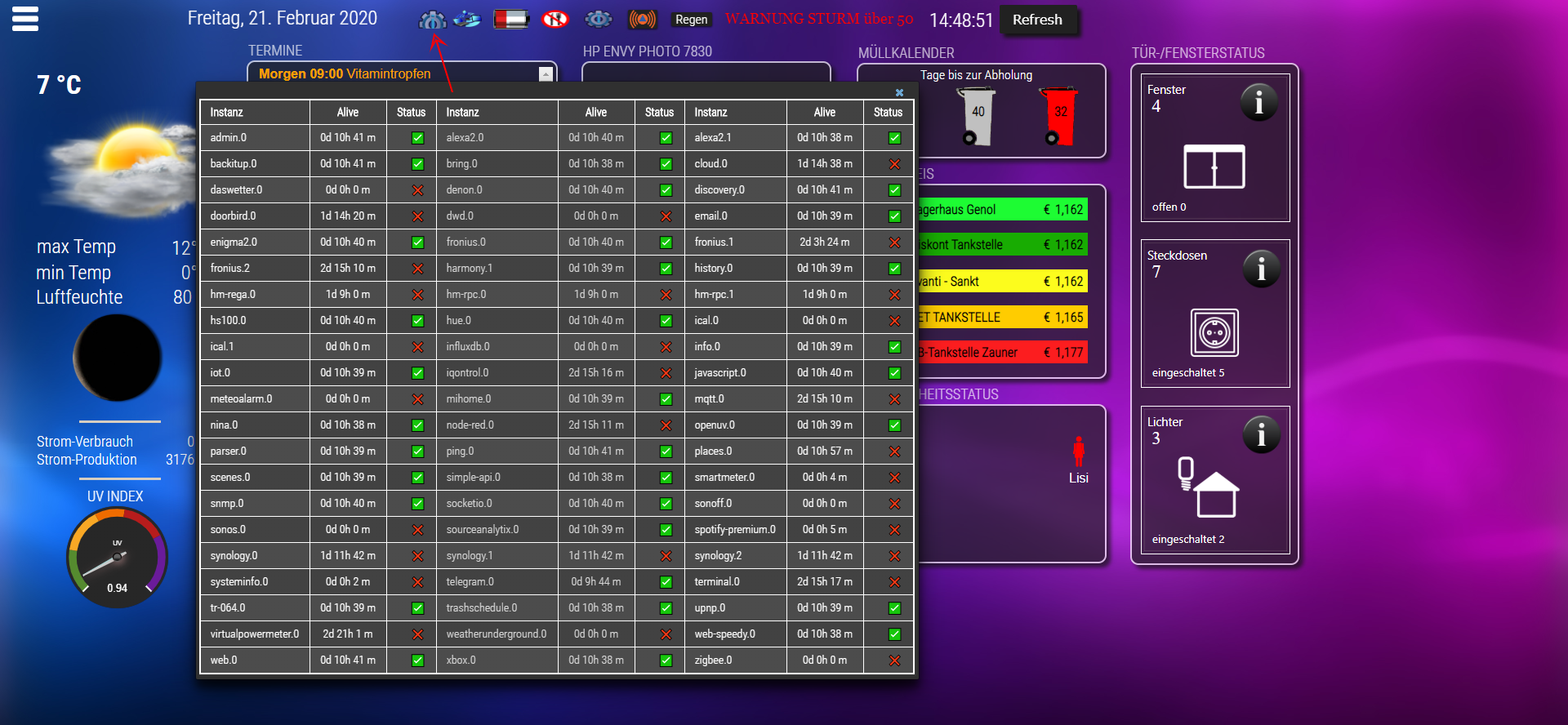This screenshot has height=725, width=1568.
Task: Click the zigbee.0 red status mark
Action: (x=894, y=661)
